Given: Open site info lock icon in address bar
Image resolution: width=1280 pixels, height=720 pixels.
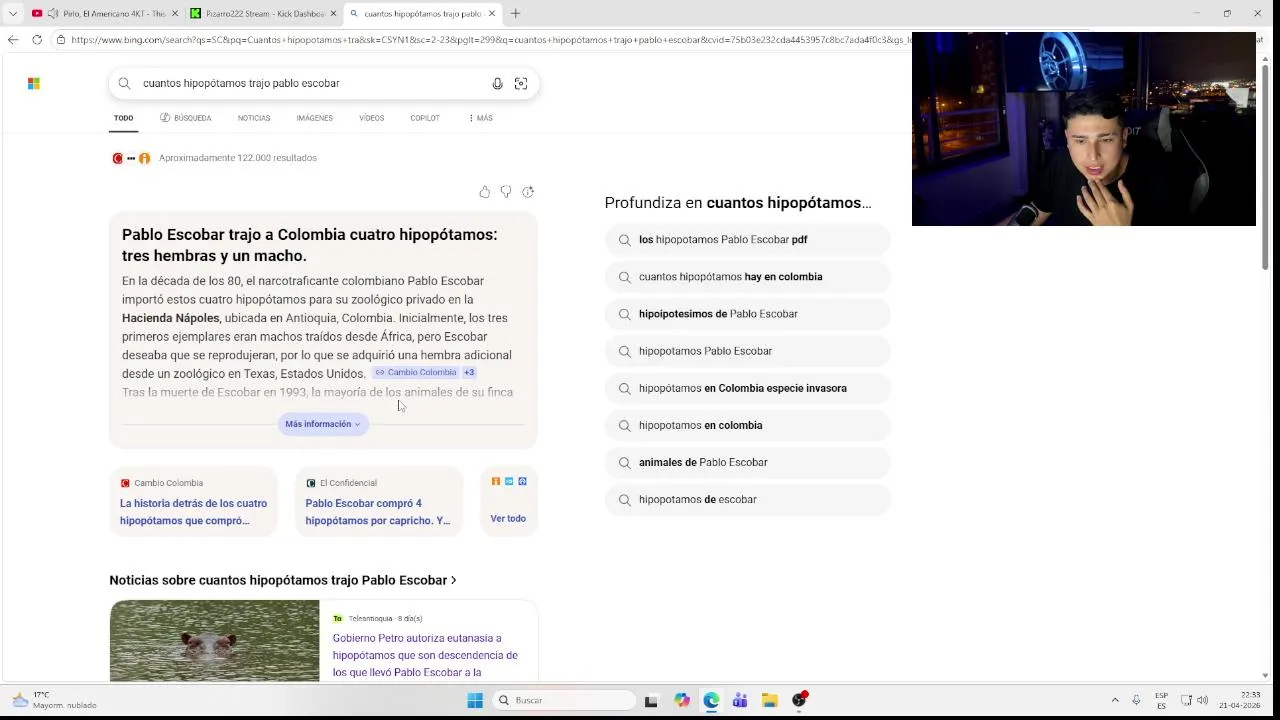Looking at the screenshot, I should [61, 39].
